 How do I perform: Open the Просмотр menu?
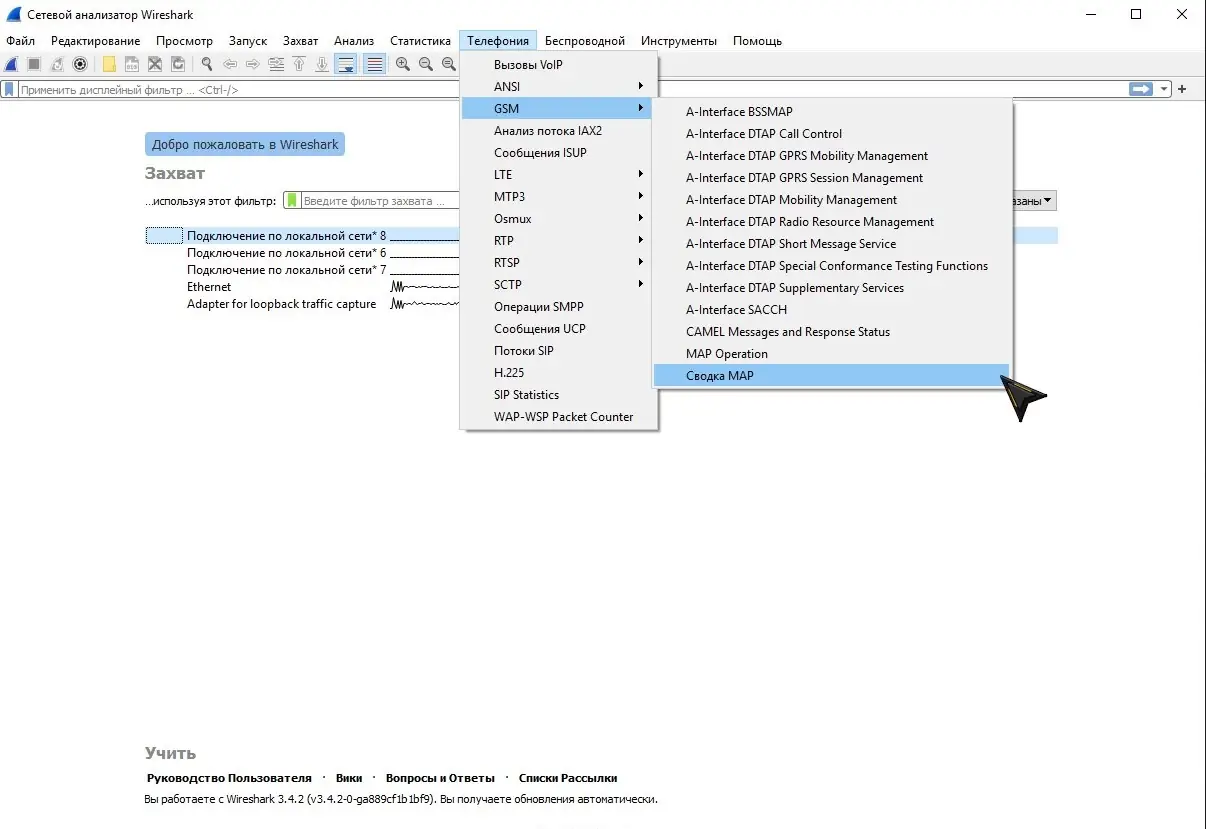click(184, 41)
